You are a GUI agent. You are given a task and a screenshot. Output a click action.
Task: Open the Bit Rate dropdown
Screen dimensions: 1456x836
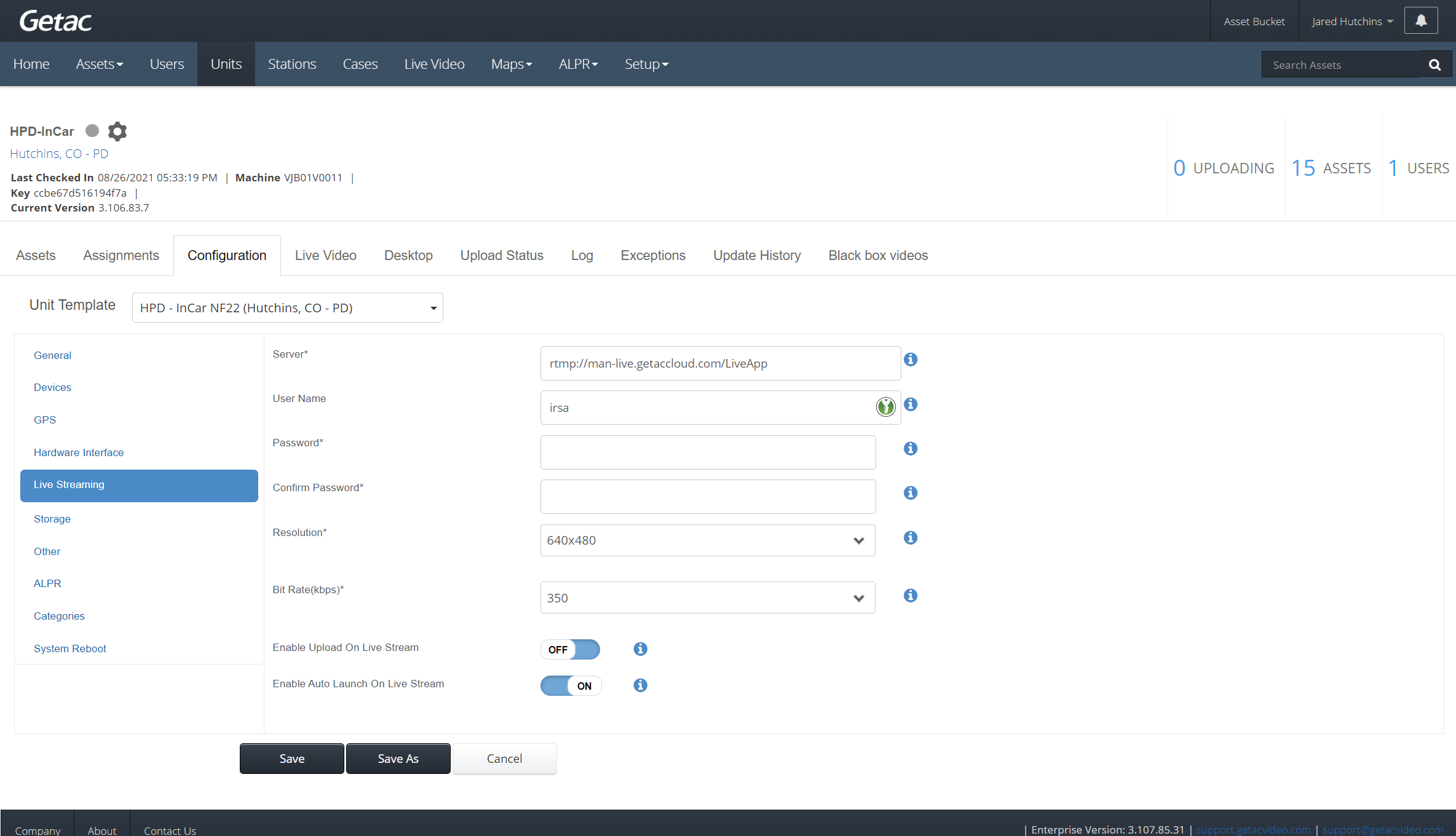(708, 598)
